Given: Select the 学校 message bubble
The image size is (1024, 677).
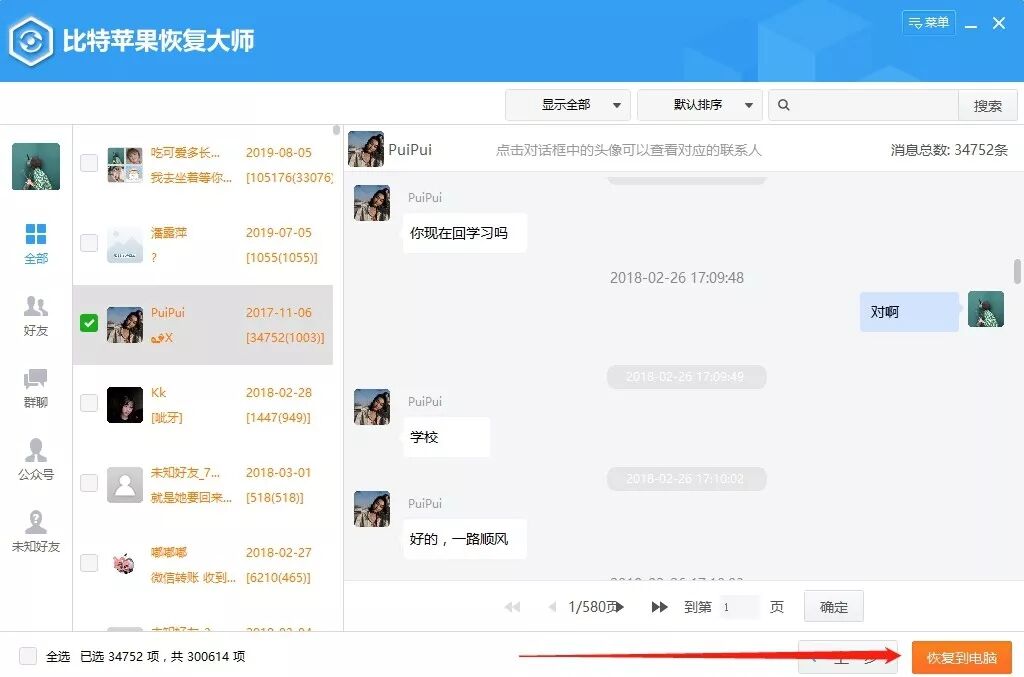Looking at the screenshot, I should 447,437.
